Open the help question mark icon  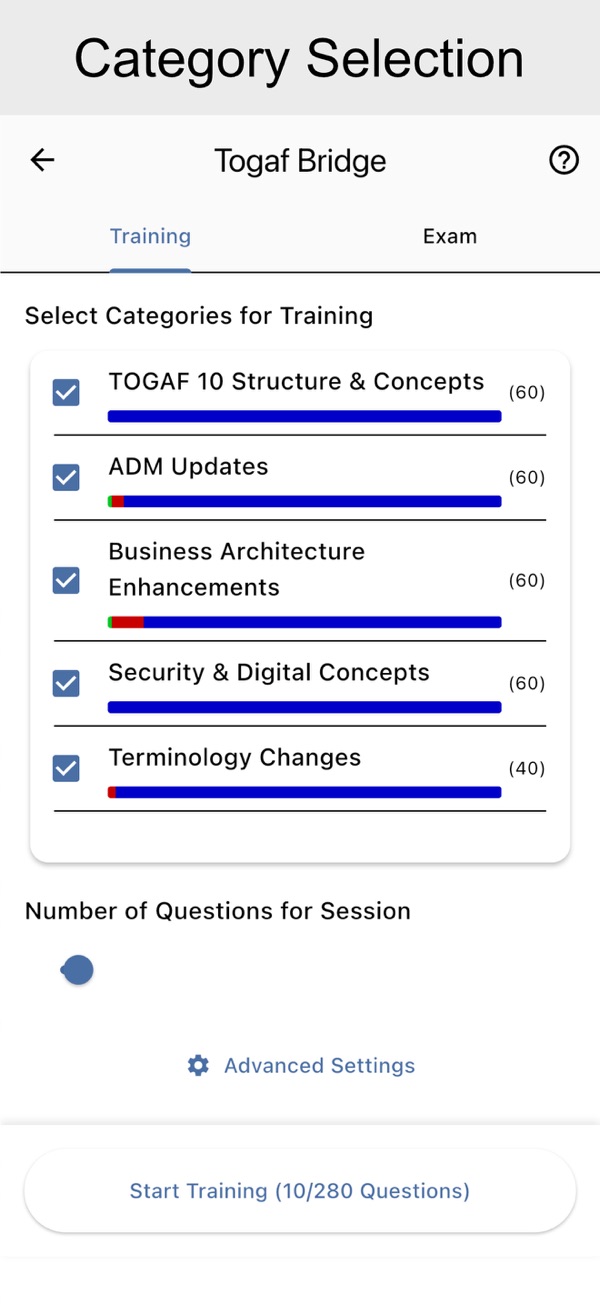pos(564,160)
